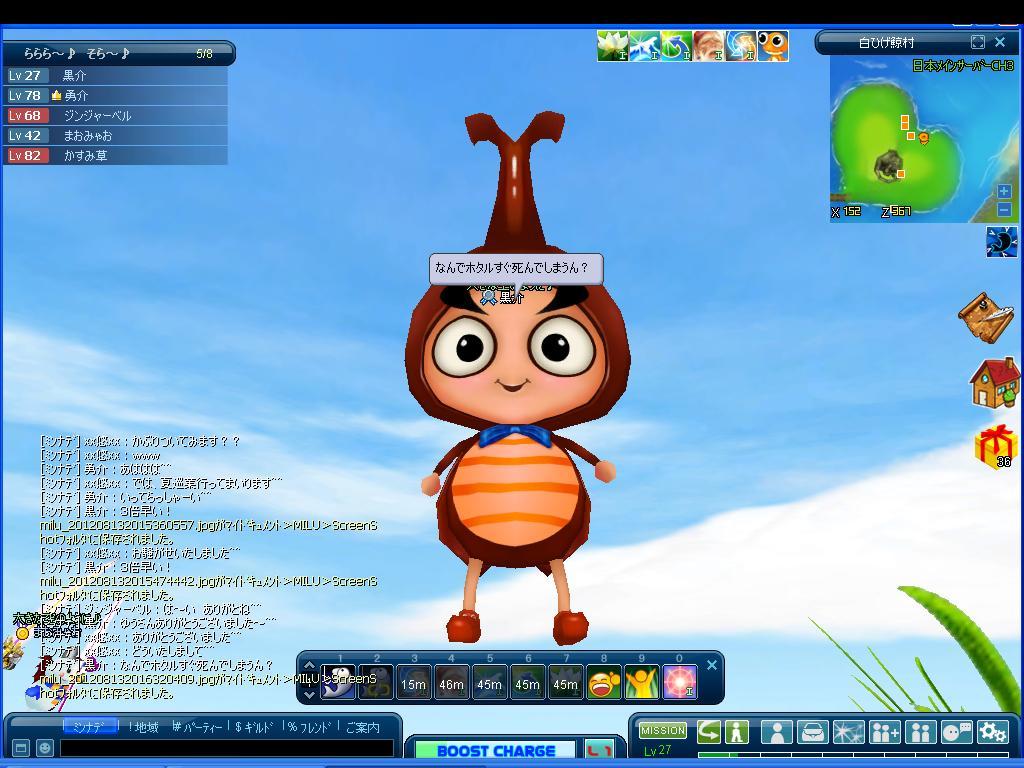This screenshot has height=768, width=1024.
Task: Zoom out the minimap with minus
Action: [1004, 210]
